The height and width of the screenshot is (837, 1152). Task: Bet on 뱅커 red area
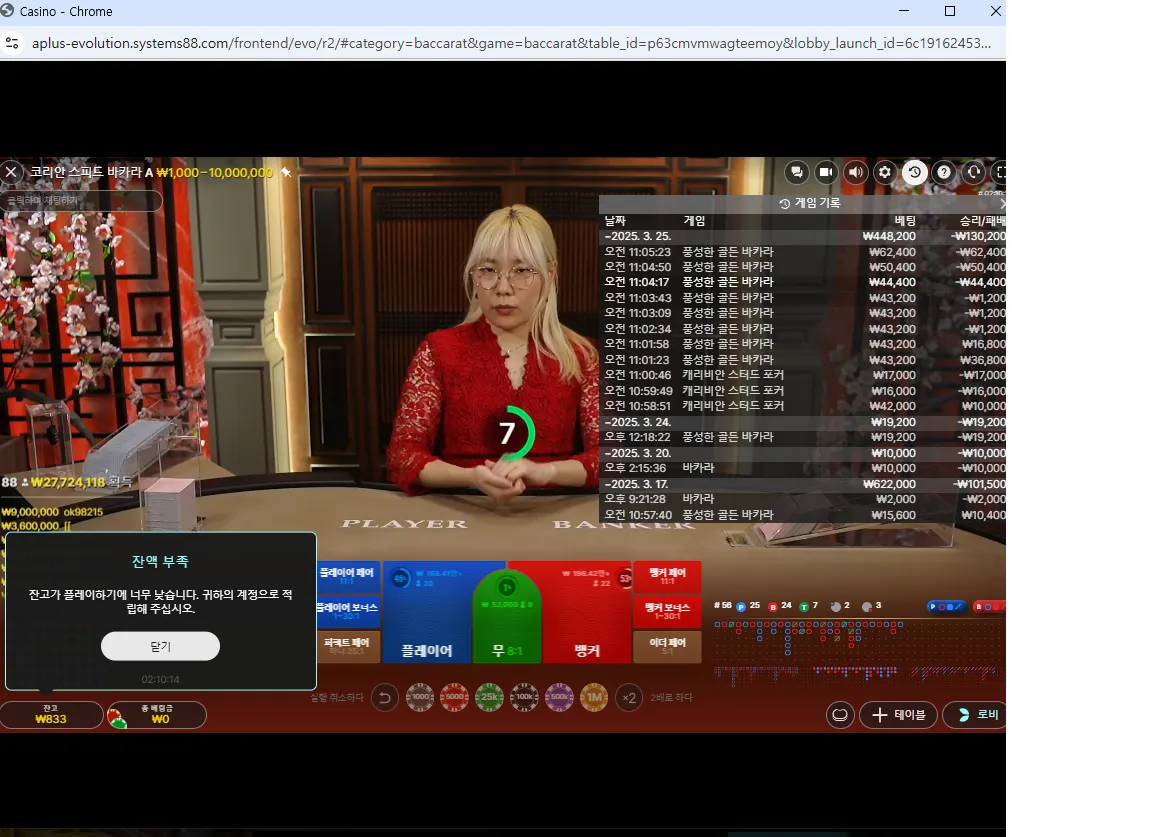point(586,612)
